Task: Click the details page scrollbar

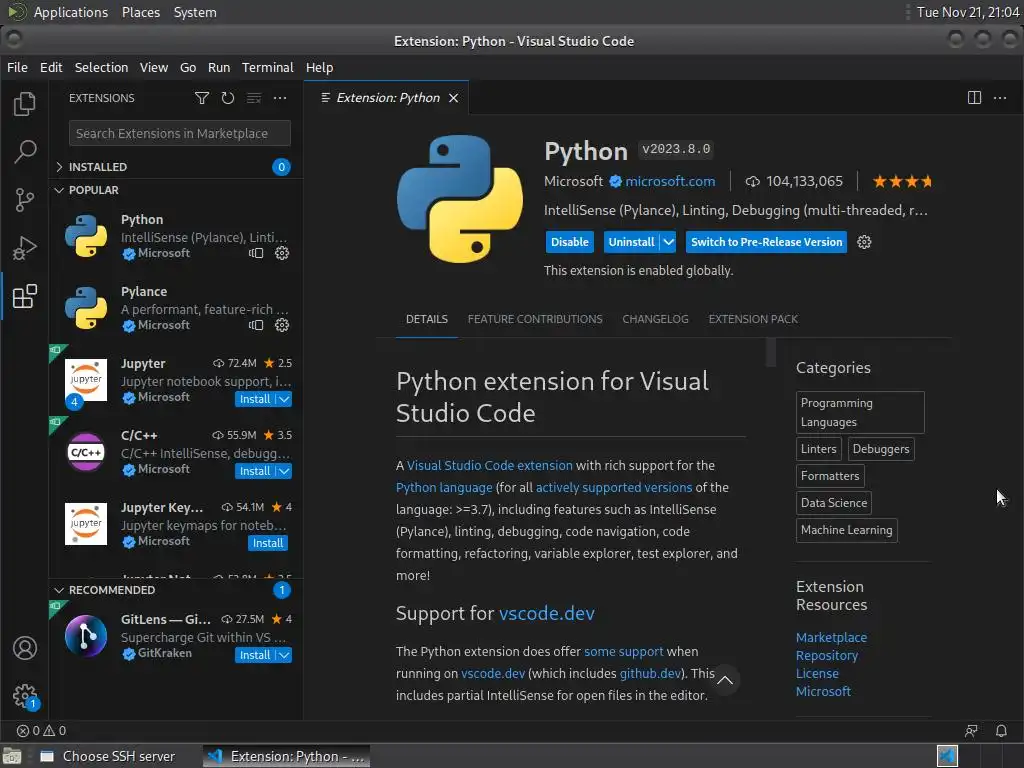Action: [771, 353]
